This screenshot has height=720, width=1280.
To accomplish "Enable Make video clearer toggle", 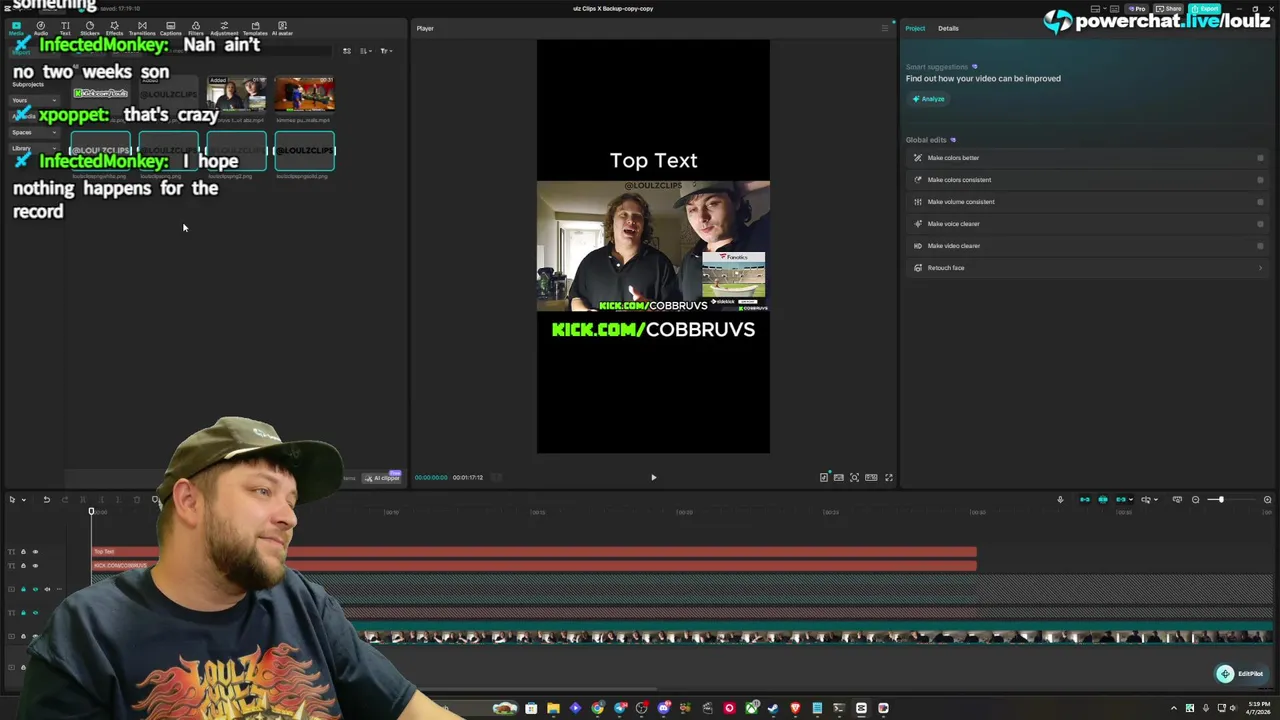I will [x=1260, y=246].
